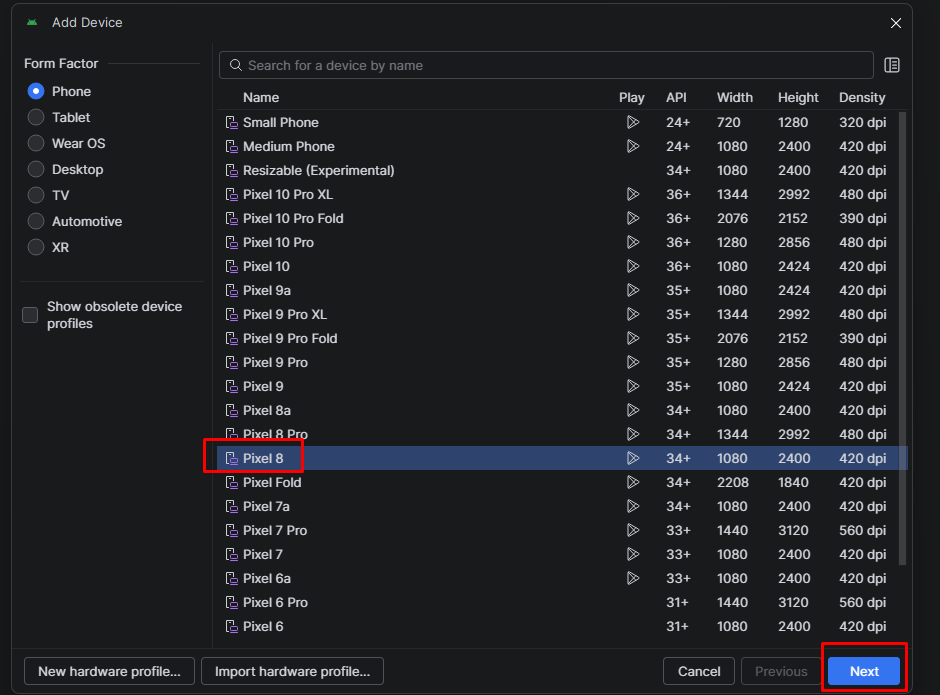Screen dimensions: 940x695
Task: Sort devices by Width column header
Action: 734,97
